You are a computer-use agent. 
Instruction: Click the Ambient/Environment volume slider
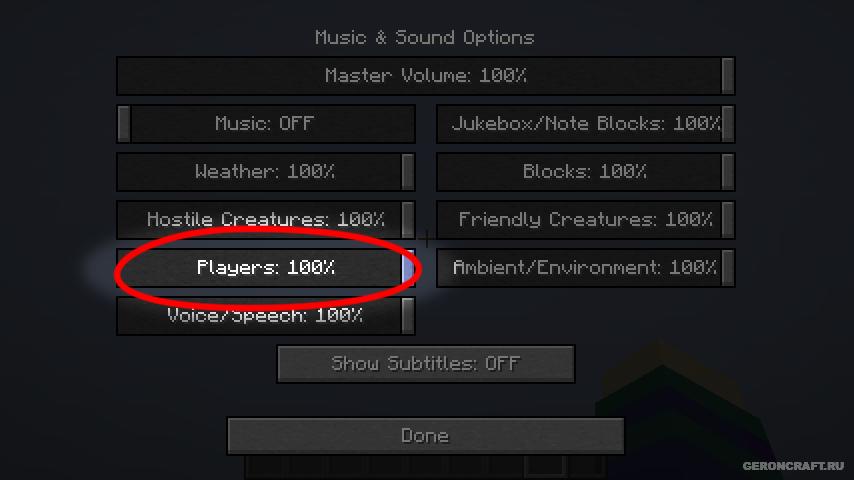[x=585, y=268]
